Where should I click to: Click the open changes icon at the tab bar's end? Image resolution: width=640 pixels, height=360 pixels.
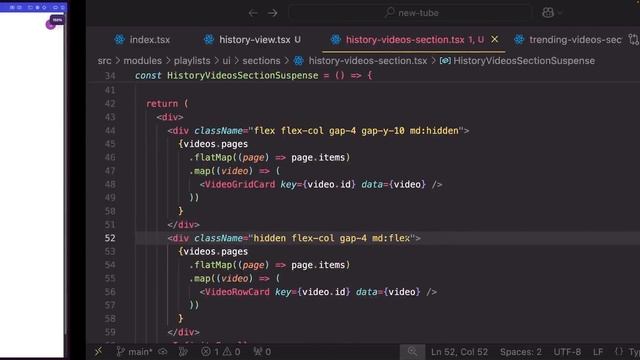tap(633, 39)
